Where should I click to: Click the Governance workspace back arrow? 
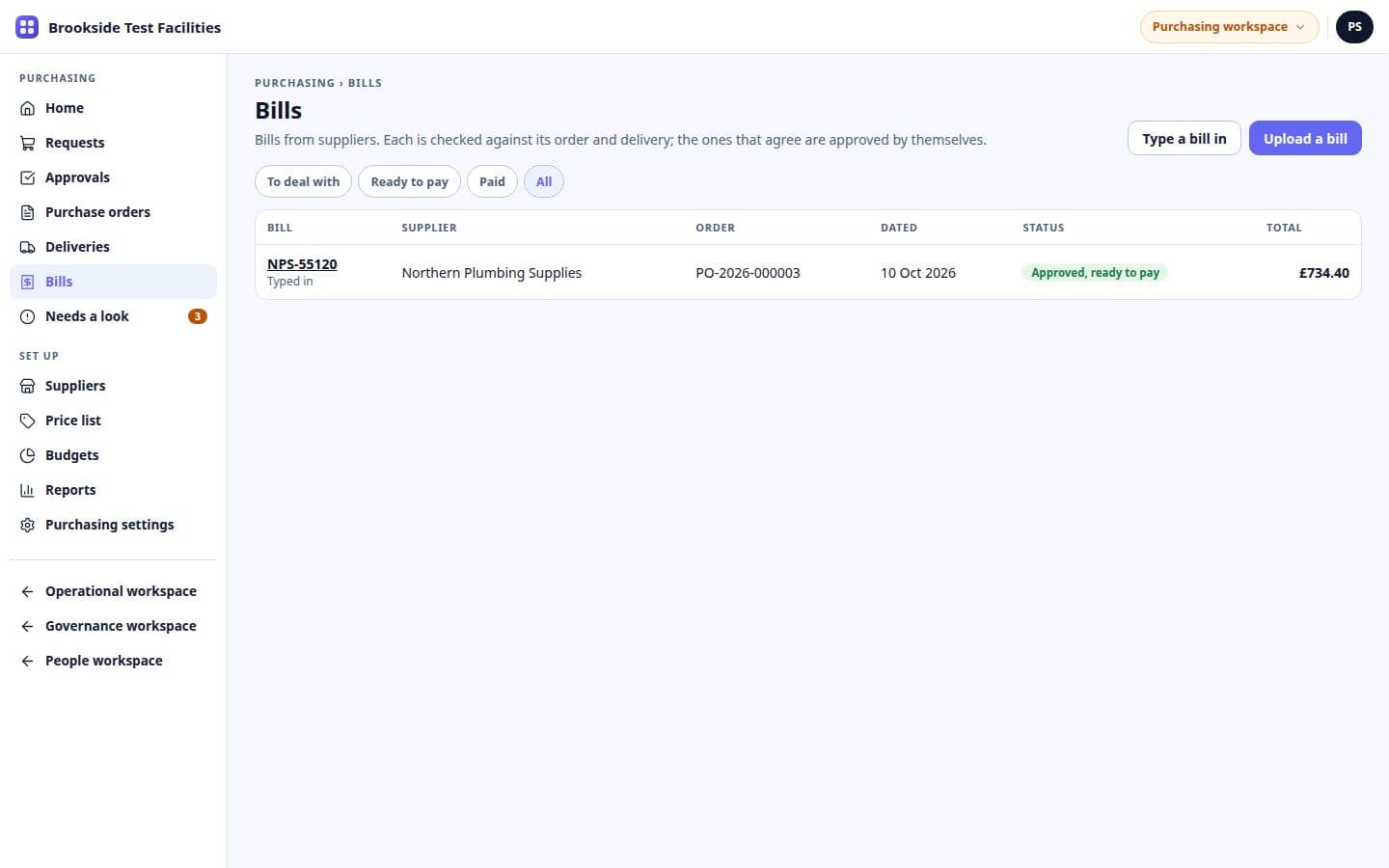coord(27,626)
